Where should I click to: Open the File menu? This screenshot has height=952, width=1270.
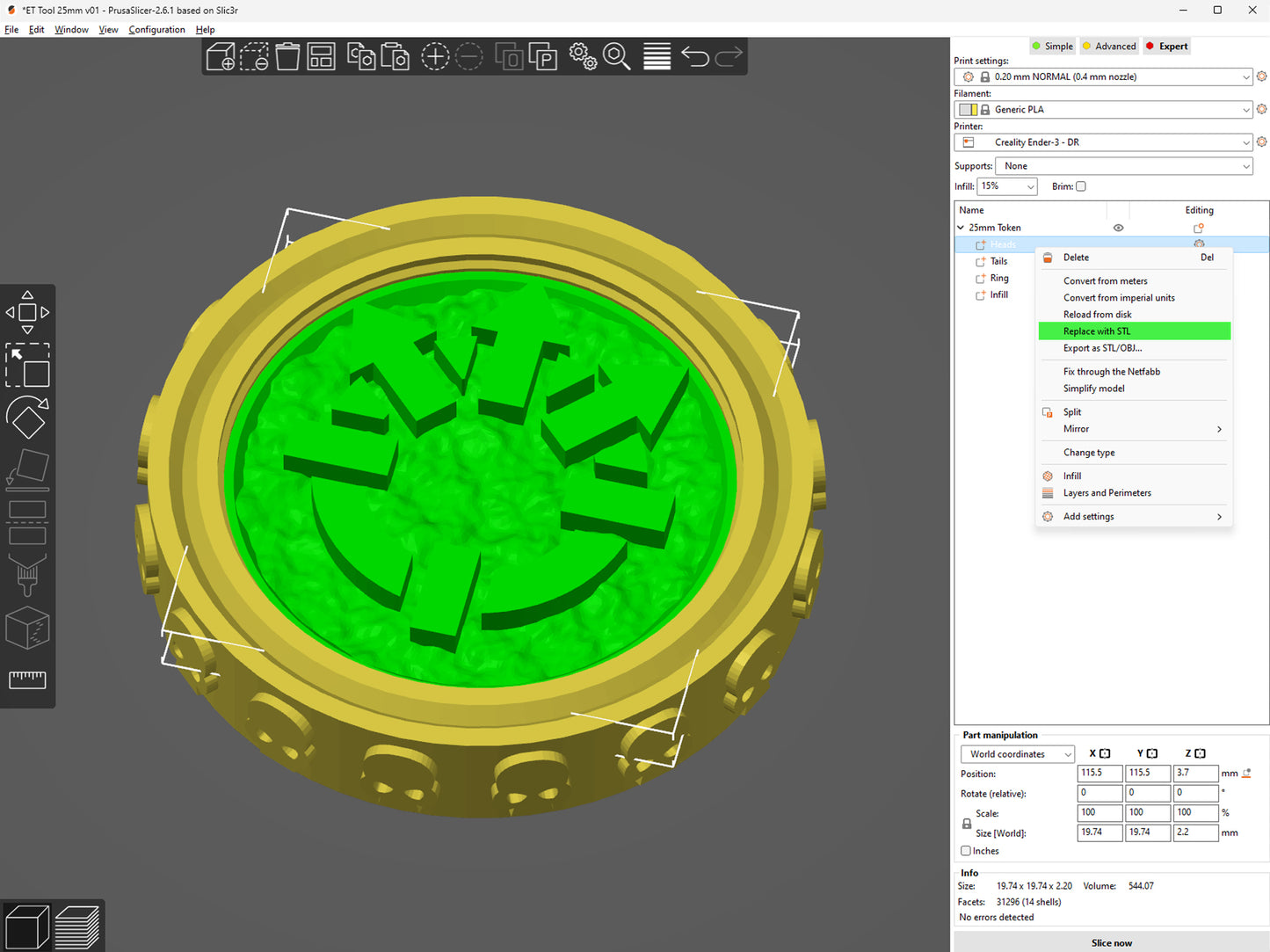[x=11, y=30]
